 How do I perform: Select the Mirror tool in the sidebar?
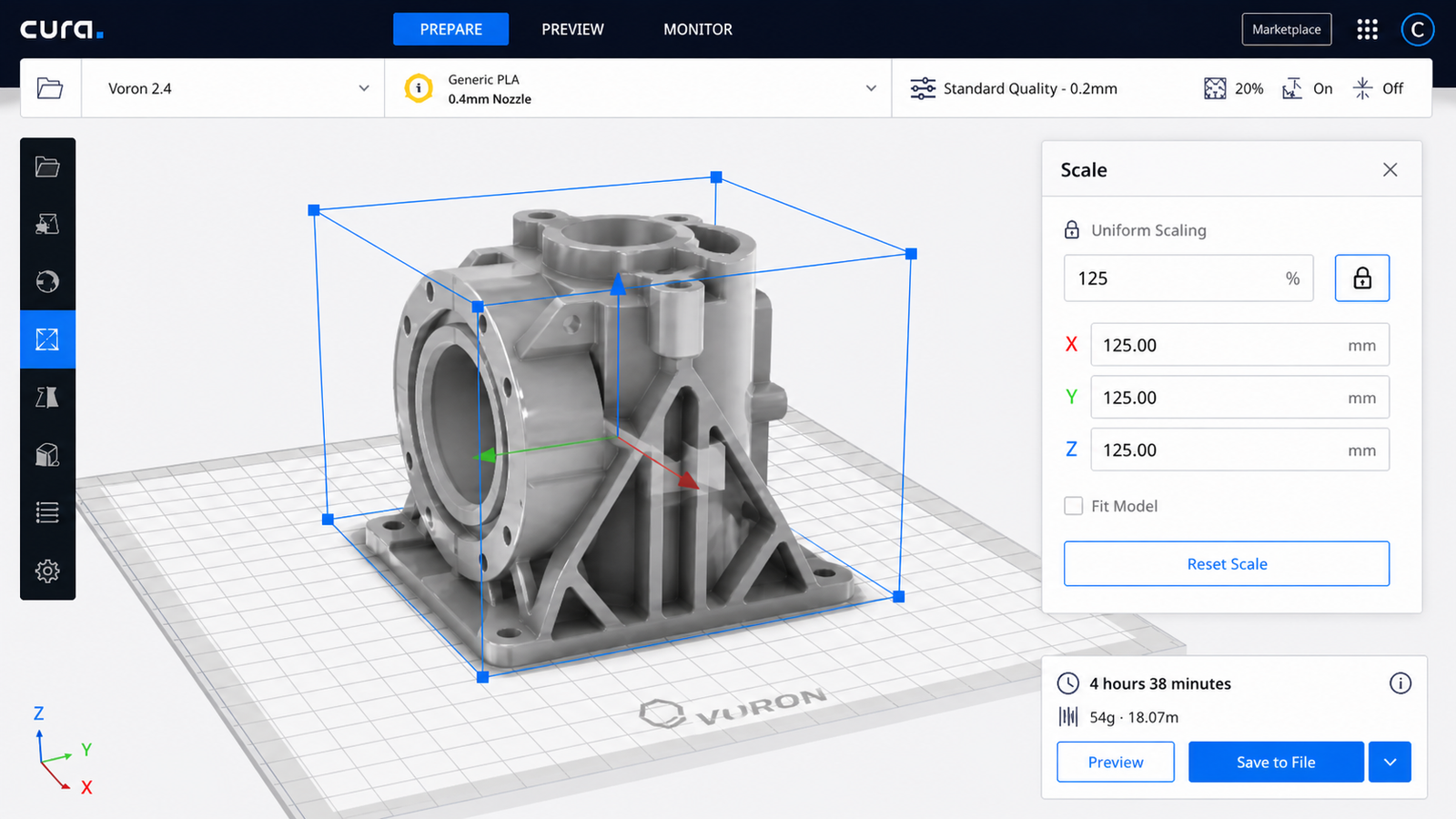tap(47, 397)
